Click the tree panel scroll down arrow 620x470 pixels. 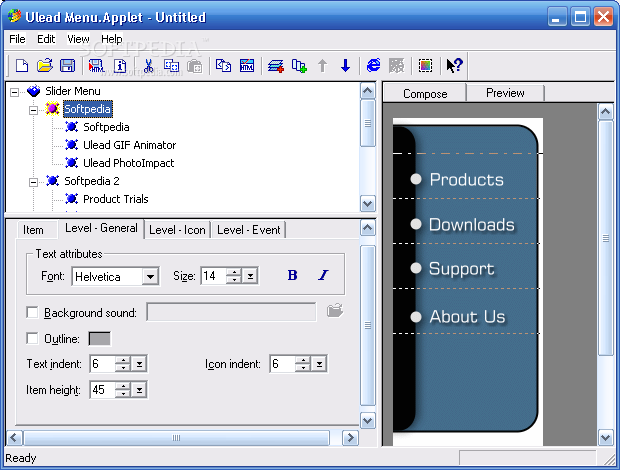point(368,204)
